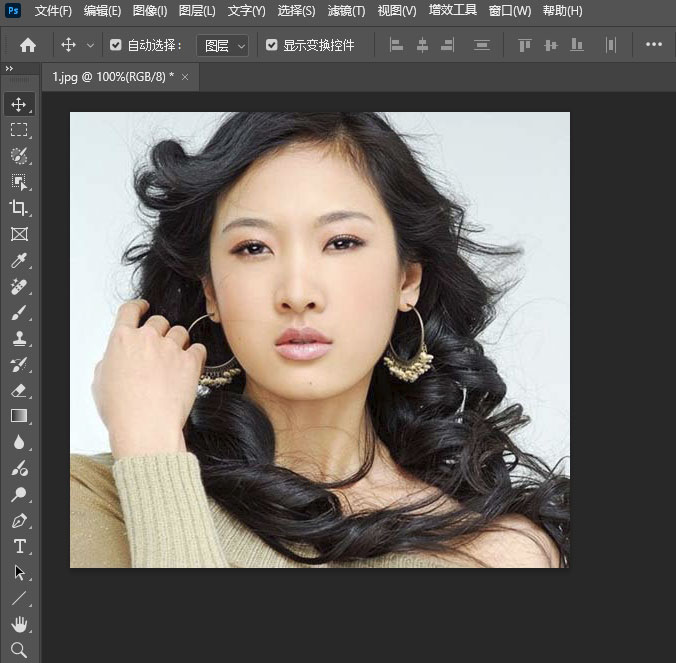
Task: Select the Quick Selection tool
Action: pyautogui.click(x=19, y=156)
